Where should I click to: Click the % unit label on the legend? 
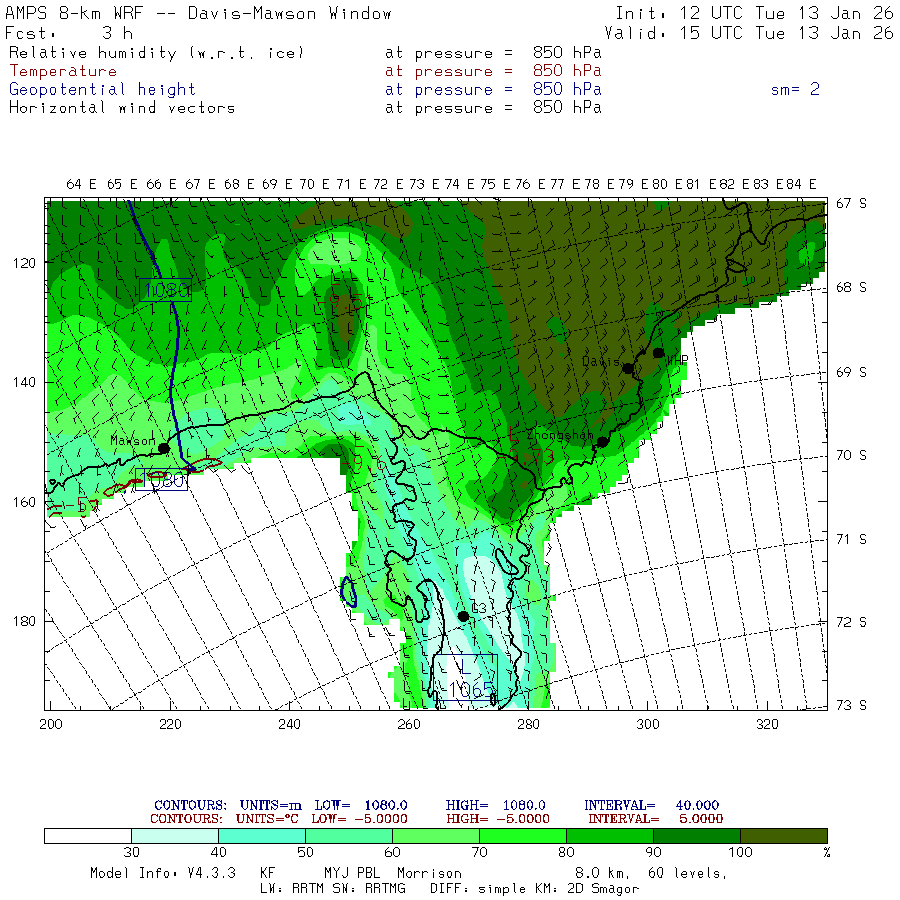(827, 852)
